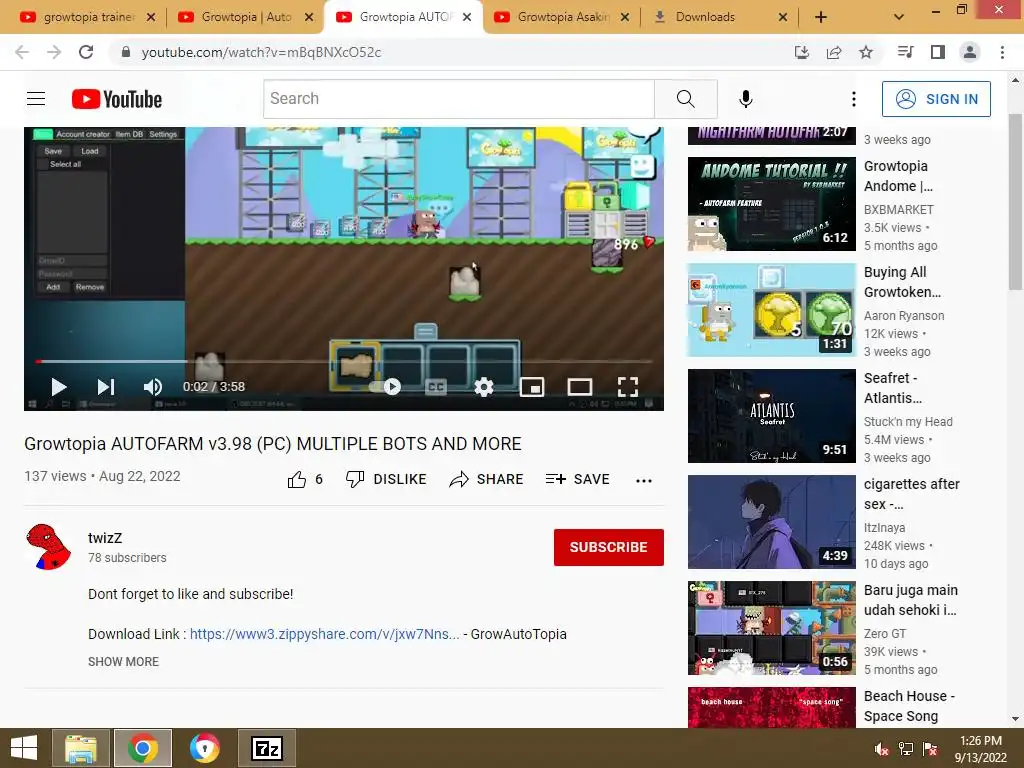
Task: Switch to theater mode
Action: (x=580, y=387)
